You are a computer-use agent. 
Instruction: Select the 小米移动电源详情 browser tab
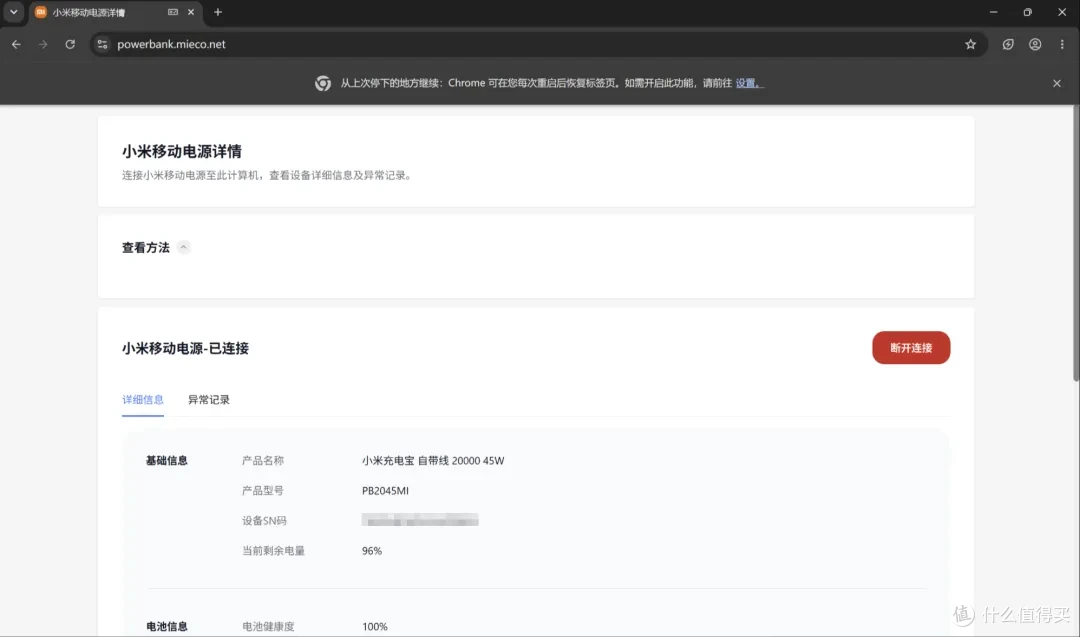coord(116,12)
